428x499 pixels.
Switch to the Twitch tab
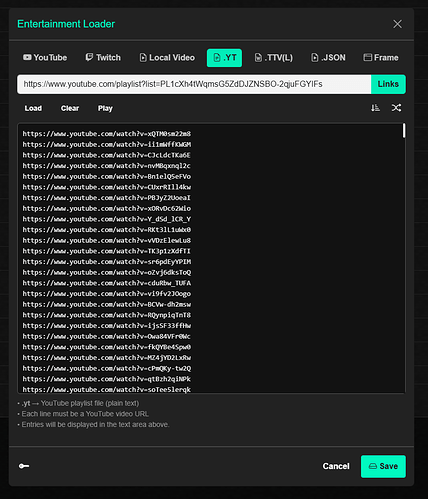(103, 58)
